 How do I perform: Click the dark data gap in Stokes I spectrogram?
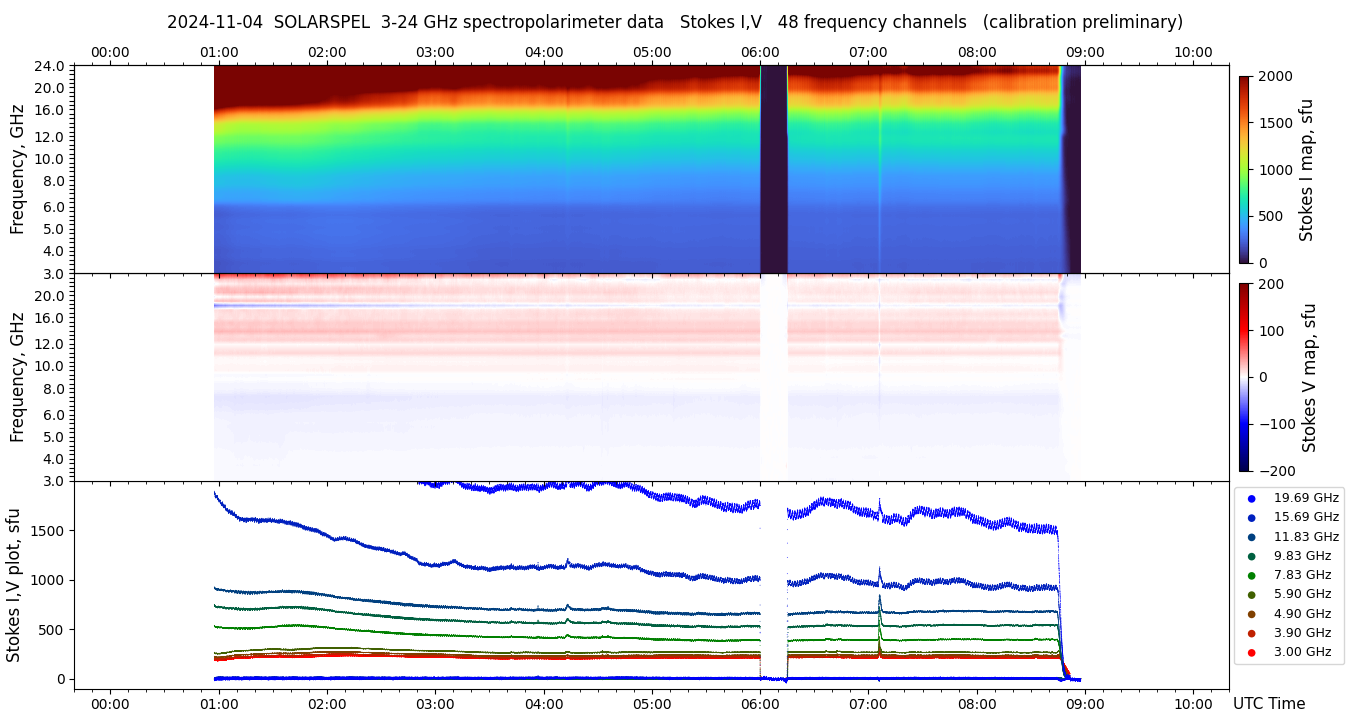[774, 169]
